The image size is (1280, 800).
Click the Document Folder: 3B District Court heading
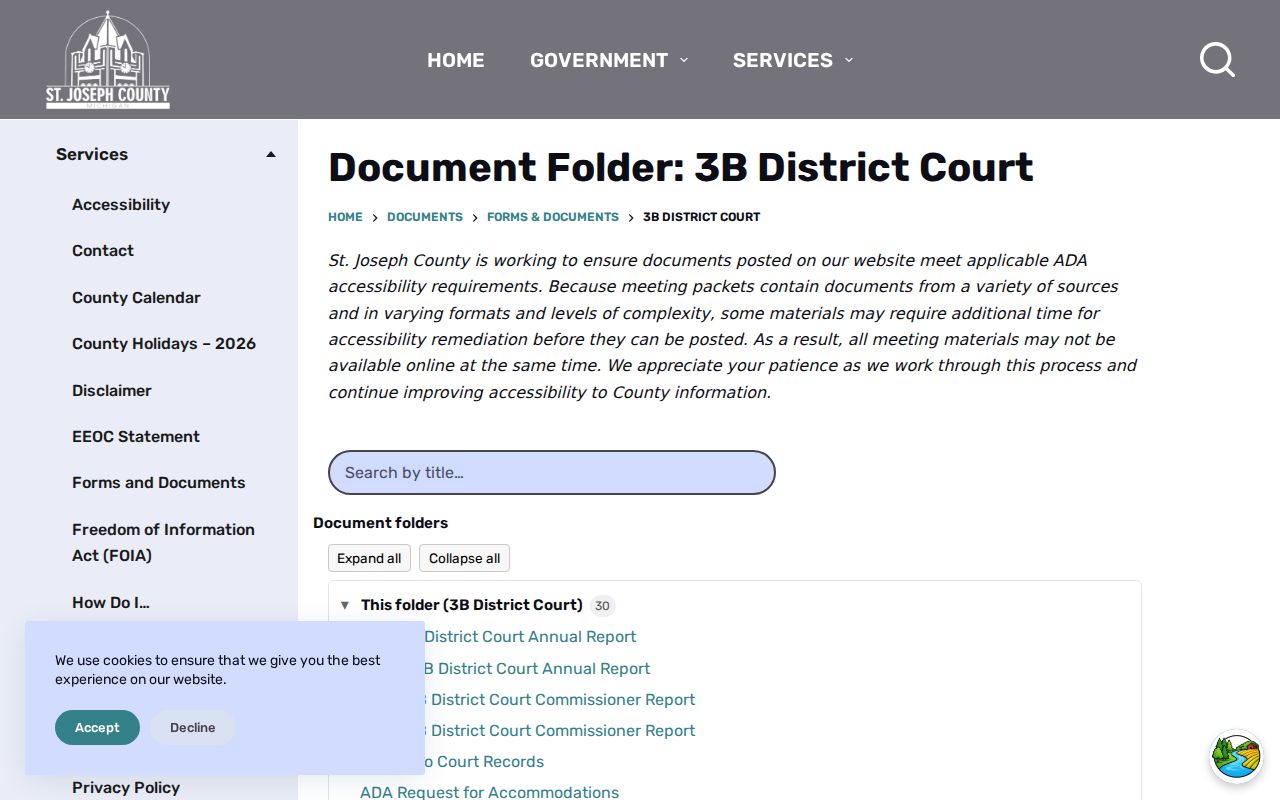click(x=681, y=167)
